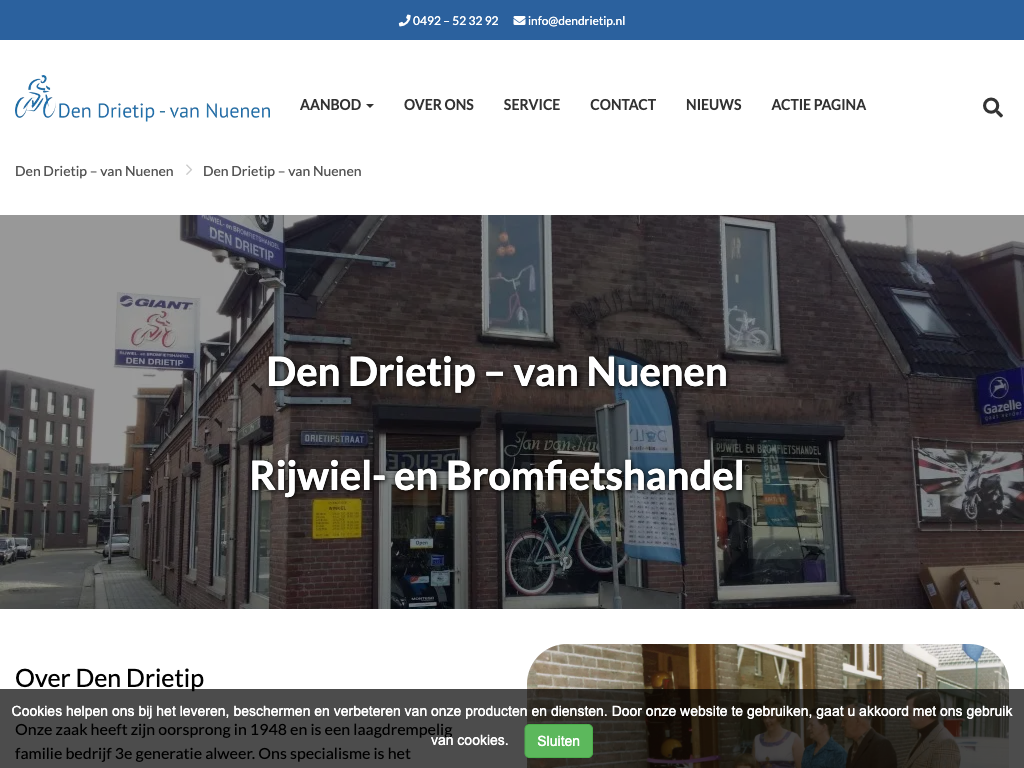Open the CONTACT page
Viewport: 1024px width, 768px height.
(622, 105)
